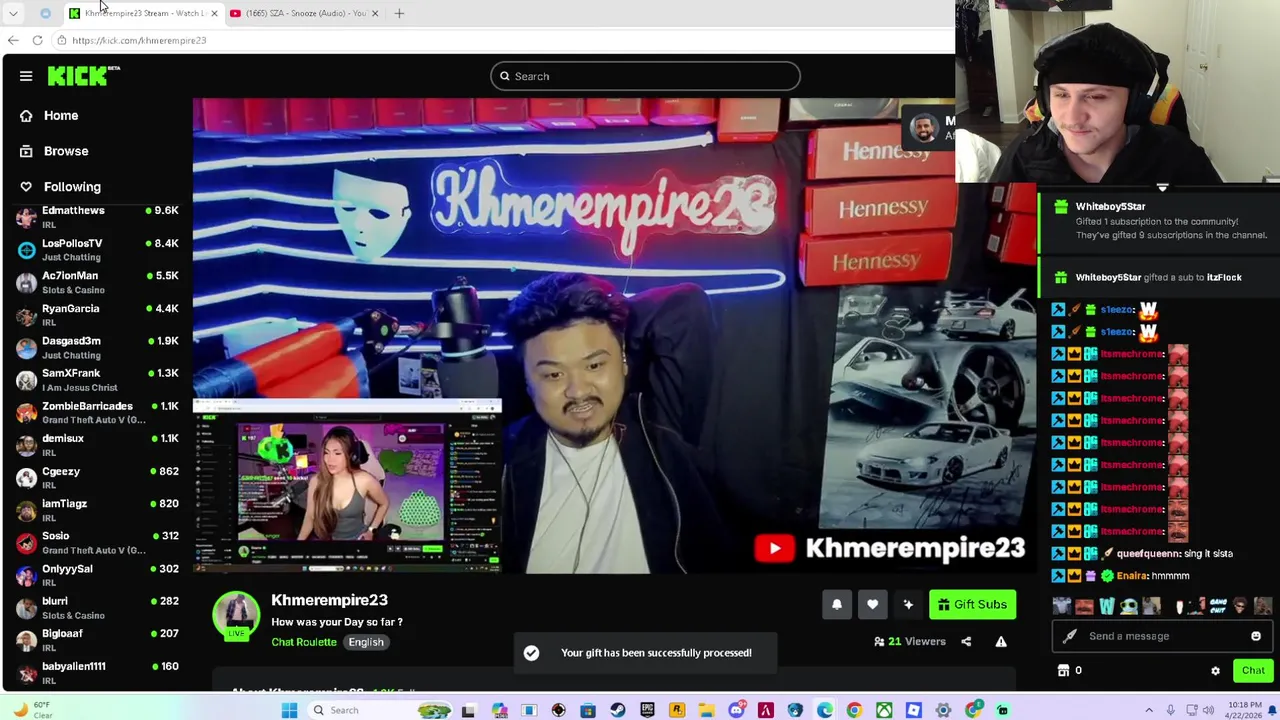Reload the page
Screen dimensions: 1280x720
(37, 40)
